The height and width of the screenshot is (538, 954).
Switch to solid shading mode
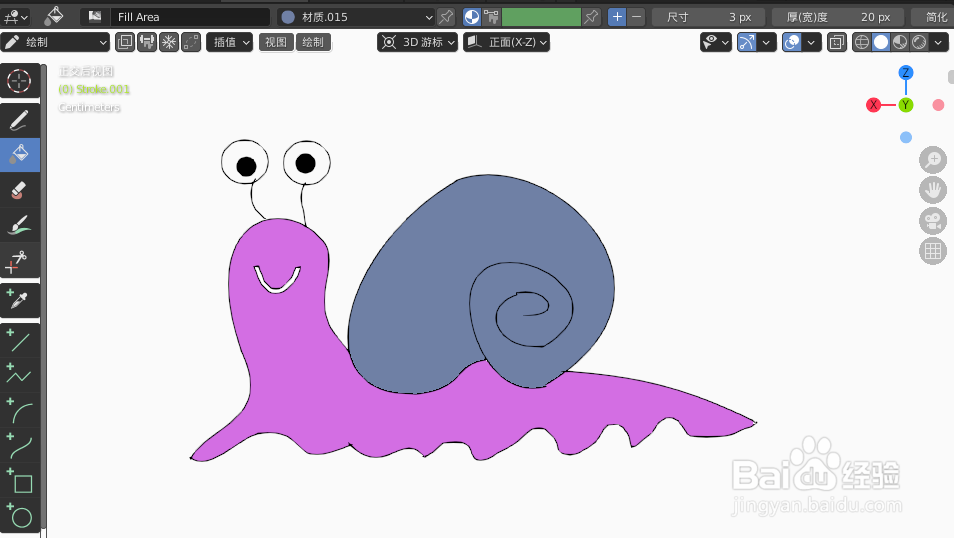pos(880,42)
